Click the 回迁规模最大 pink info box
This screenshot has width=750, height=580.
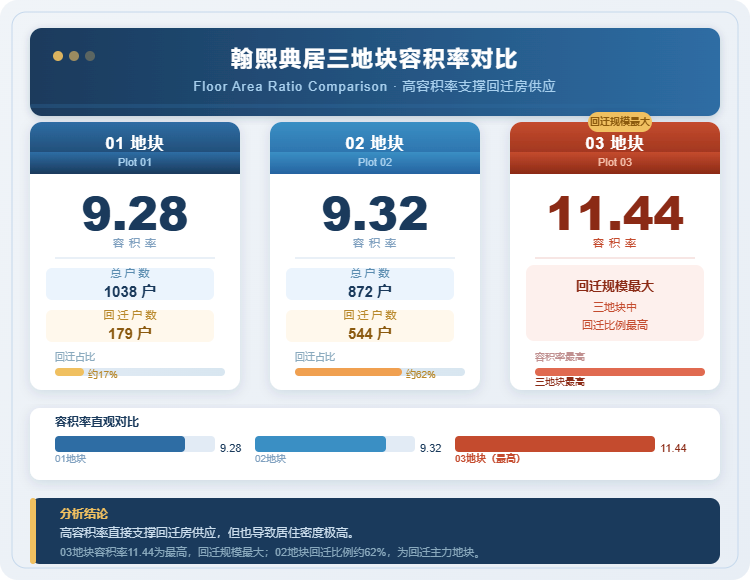point(615,303)
